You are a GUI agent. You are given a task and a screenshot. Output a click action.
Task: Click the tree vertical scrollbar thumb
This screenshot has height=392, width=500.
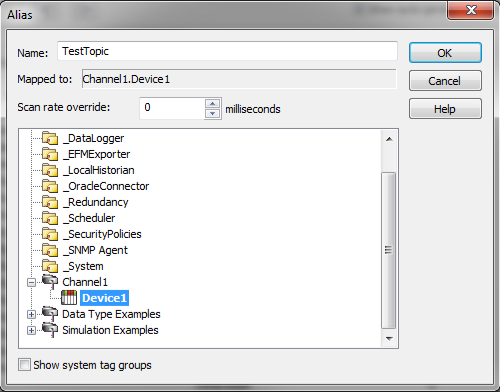click(x=389, y=250)
